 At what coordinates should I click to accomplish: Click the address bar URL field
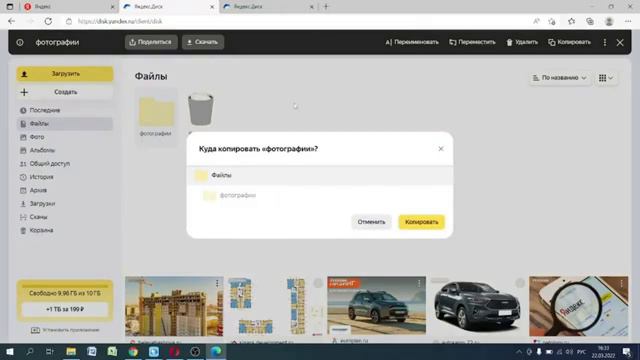[x=296, y=21]
